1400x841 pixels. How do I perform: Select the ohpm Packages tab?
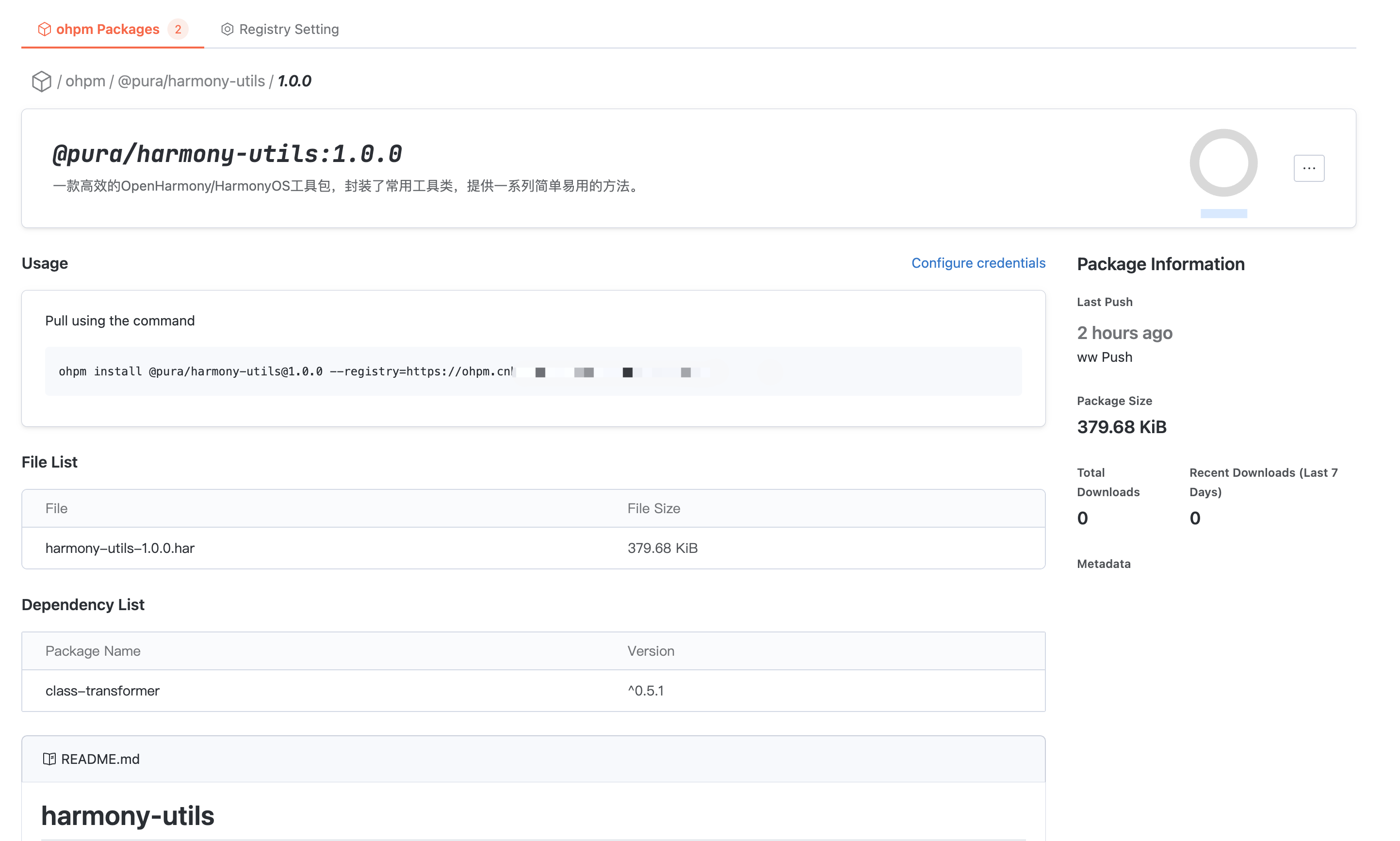click(108, 29)
